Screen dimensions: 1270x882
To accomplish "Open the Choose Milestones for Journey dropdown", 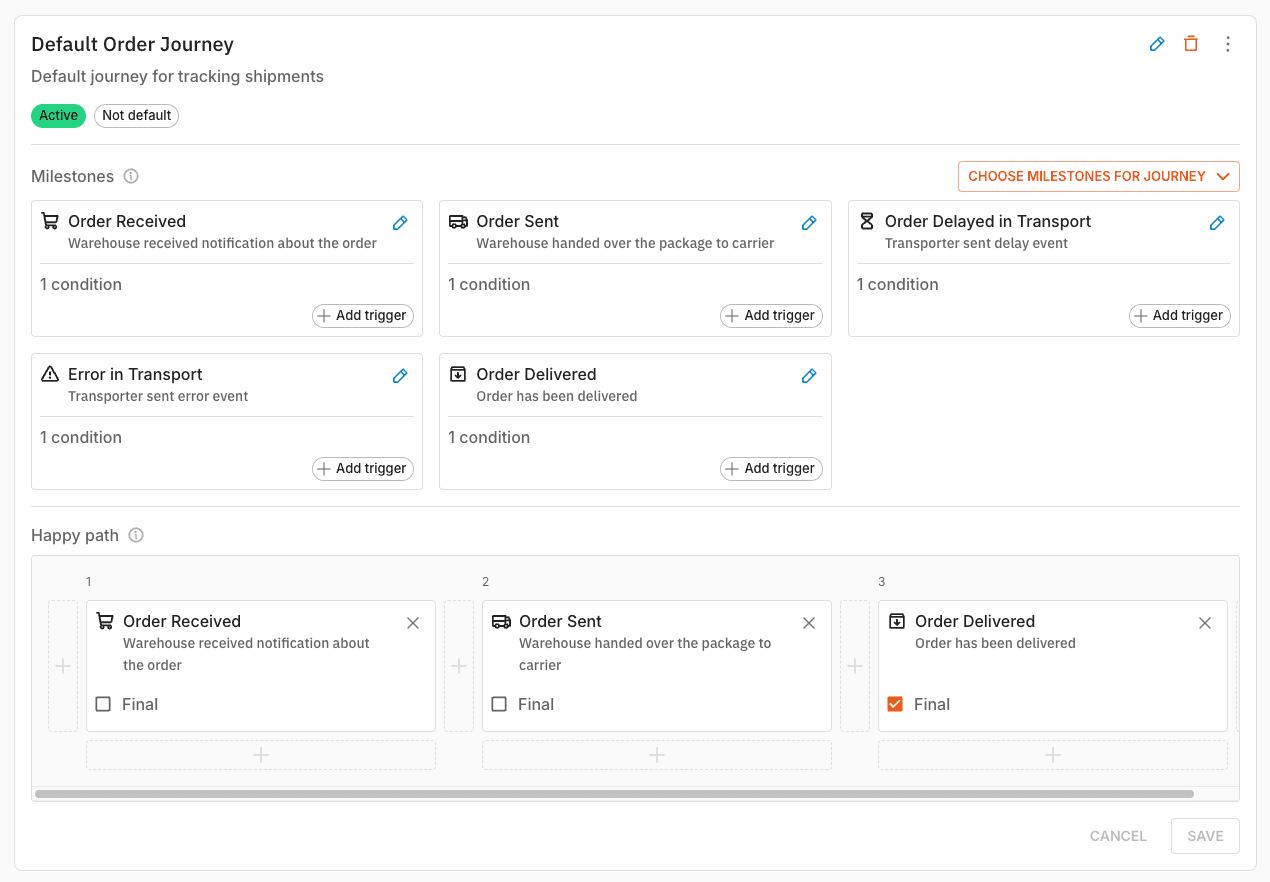I will point(1097,176).
